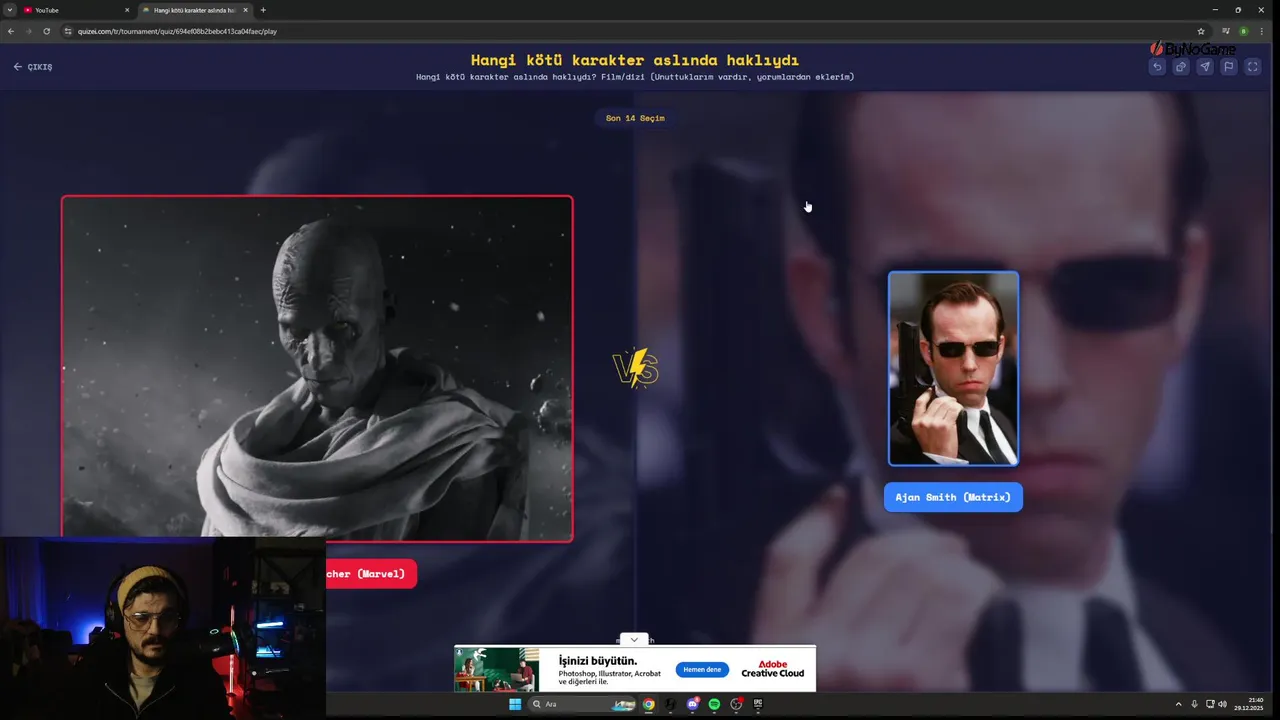Show hidden system tray icons
1280x720 pixels.
1178,704
